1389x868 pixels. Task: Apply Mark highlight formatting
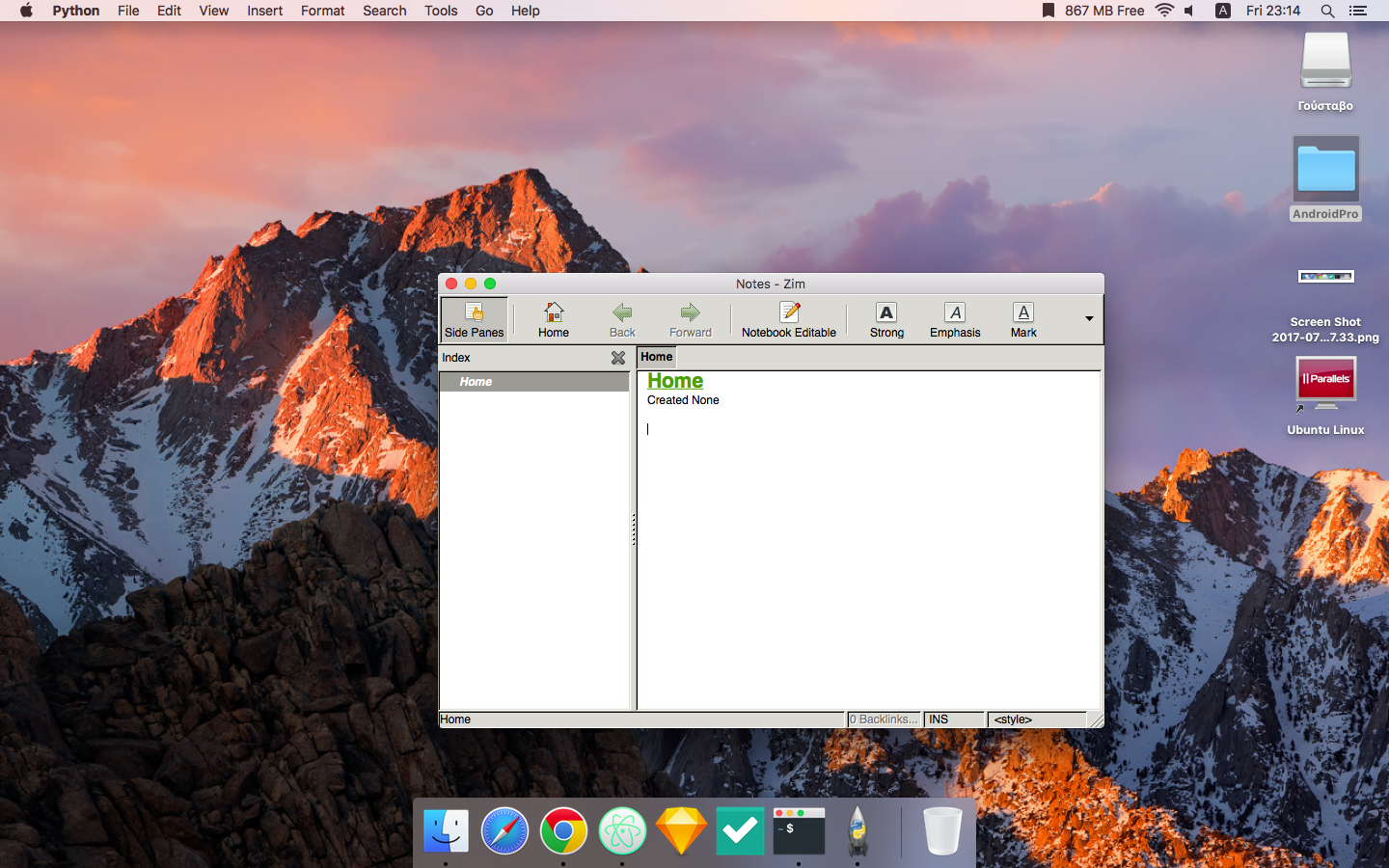pos(1023,319)
